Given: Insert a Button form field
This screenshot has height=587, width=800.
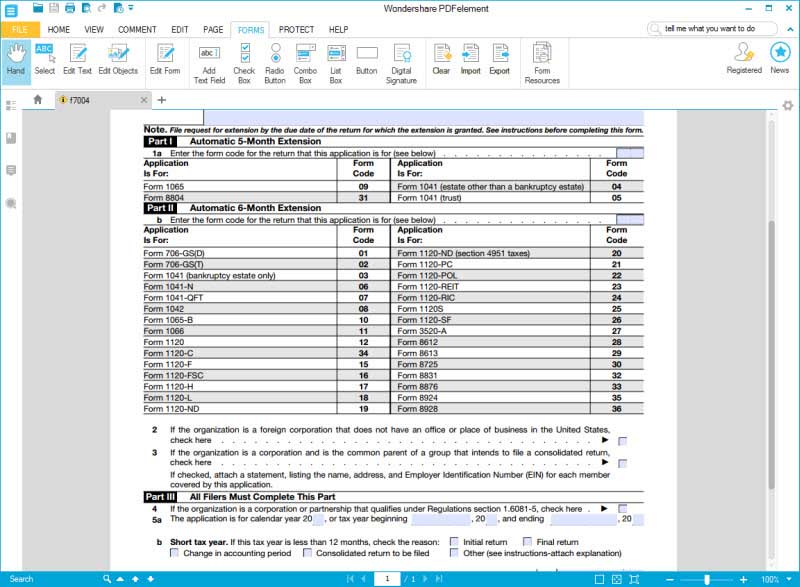Looking at the screenshot, I should (366, 60).
